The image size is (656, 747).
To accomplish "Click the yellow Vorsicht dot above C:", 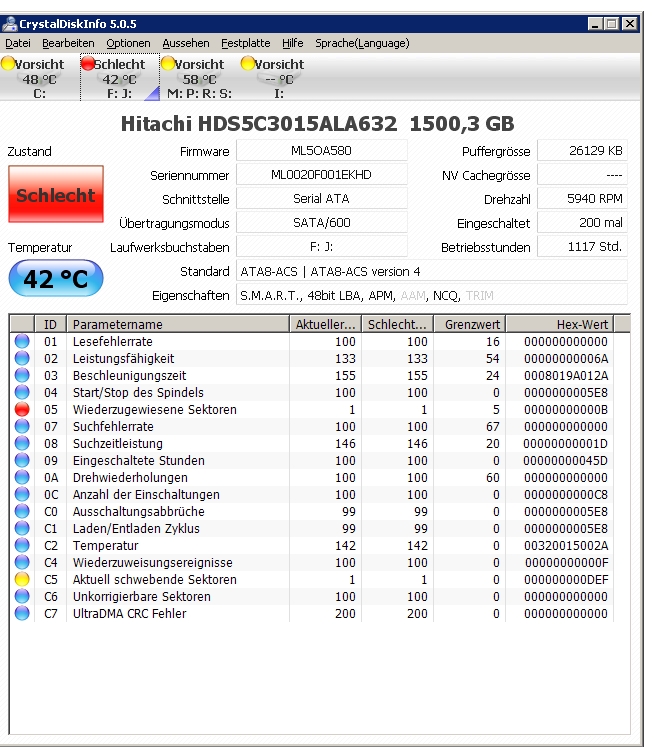I will 8,63.
